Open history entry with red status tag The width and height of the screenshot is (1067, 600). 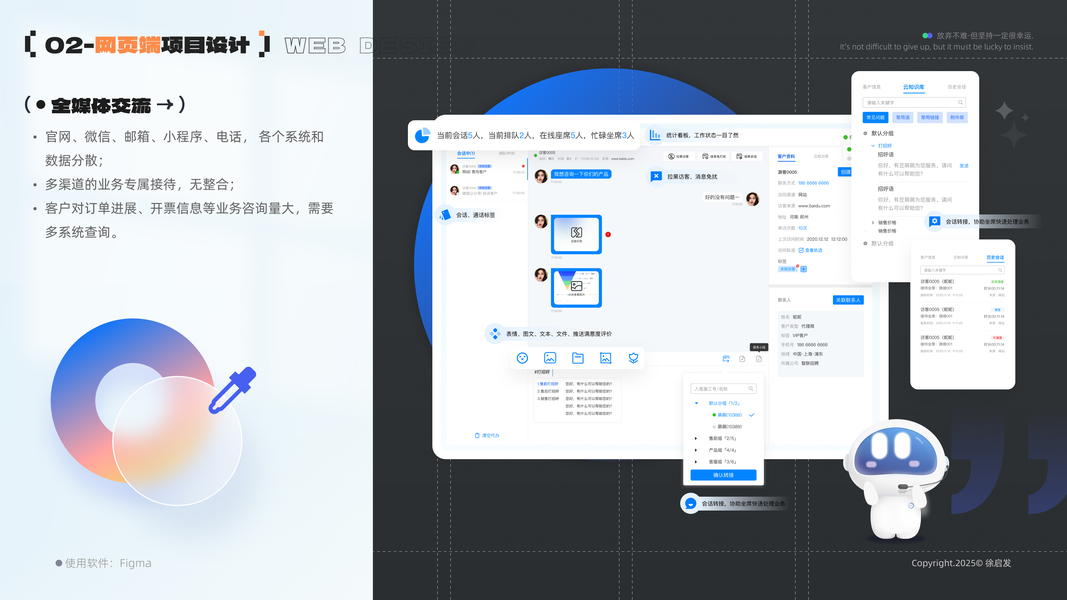962,344
